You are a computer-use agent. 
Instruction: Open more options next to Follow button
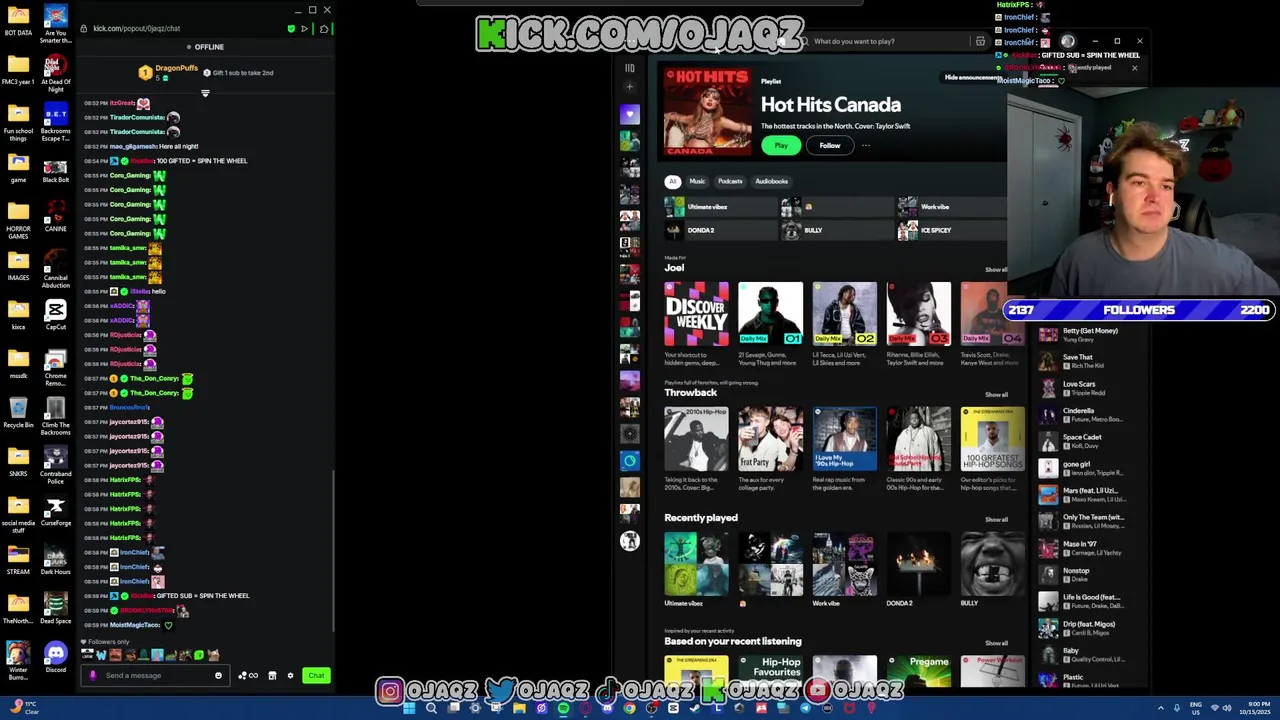[866, 145]
